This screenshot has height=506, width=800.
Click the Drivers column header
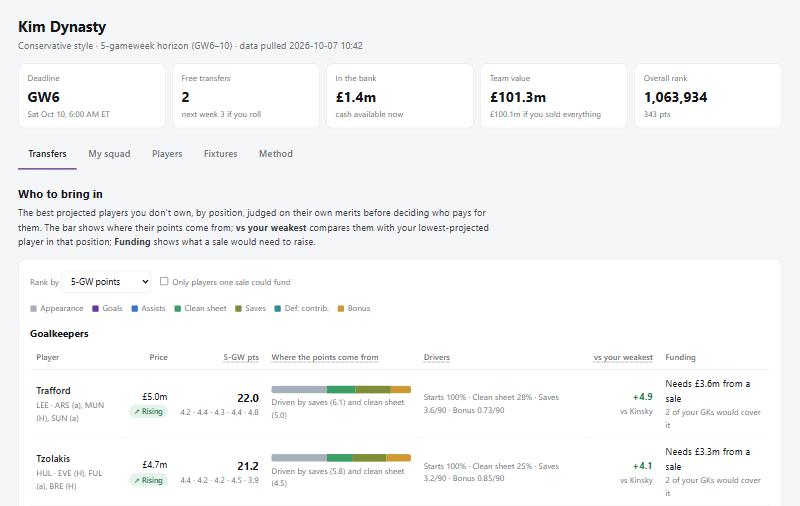(x=437, y=357)
